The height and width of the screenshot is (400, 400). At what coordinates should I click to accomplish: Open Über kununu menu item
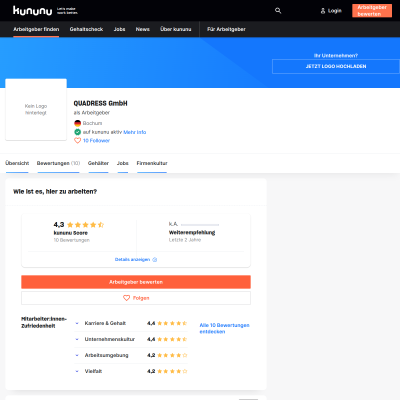tap(176, 29)
